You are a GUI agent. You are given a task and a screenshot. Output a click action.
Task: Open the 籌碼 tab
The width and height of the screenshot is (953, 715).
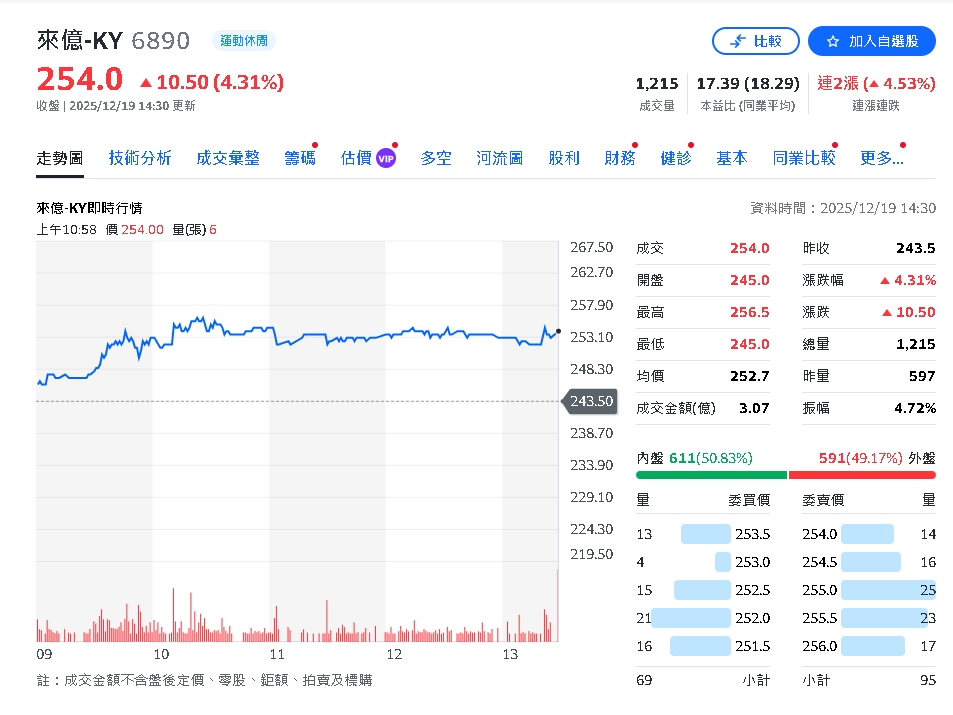tap(299, 158)
